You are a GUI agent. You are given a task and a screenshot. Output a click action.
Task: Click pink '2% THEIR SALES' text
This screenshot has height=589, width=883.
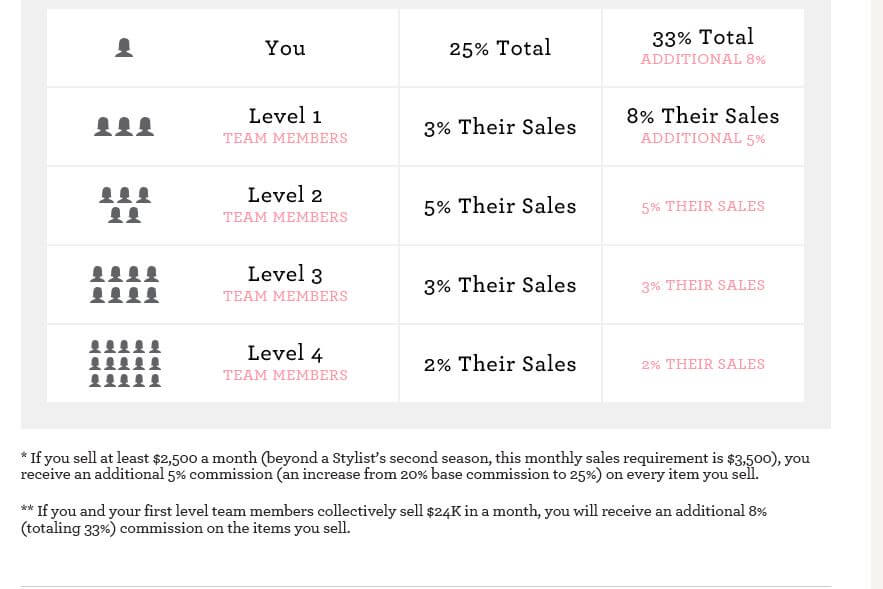pyautogui.click(x=703, y=364)
